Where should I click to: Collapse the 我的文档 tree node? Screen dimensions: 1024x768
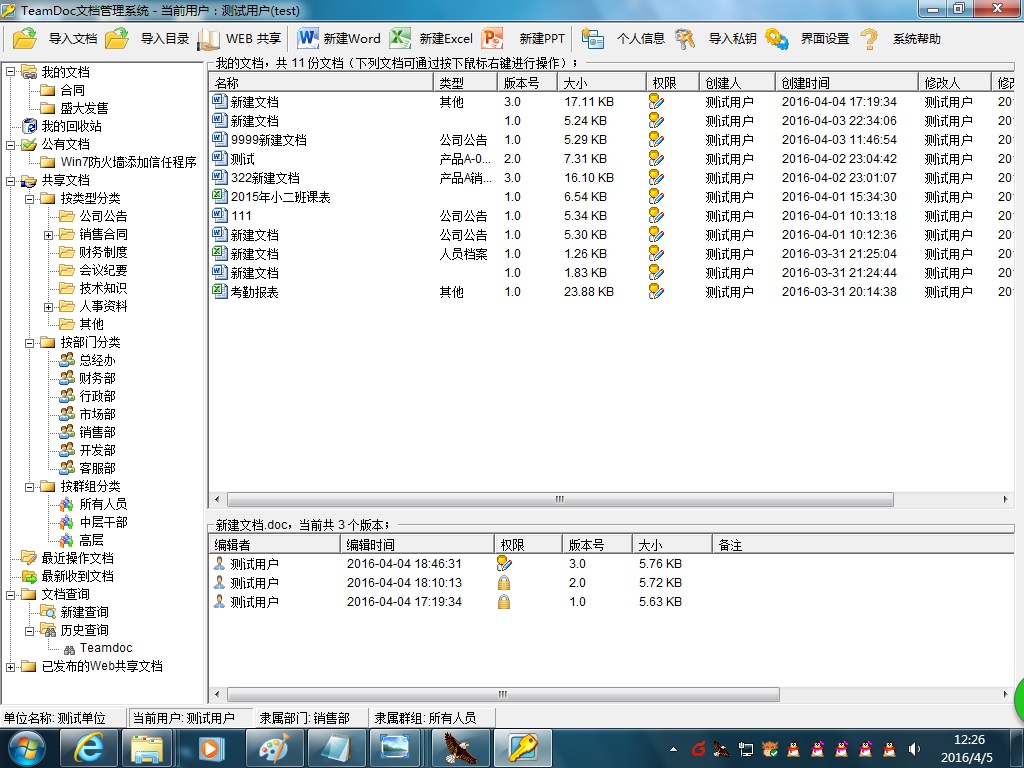tap(11, 72)
